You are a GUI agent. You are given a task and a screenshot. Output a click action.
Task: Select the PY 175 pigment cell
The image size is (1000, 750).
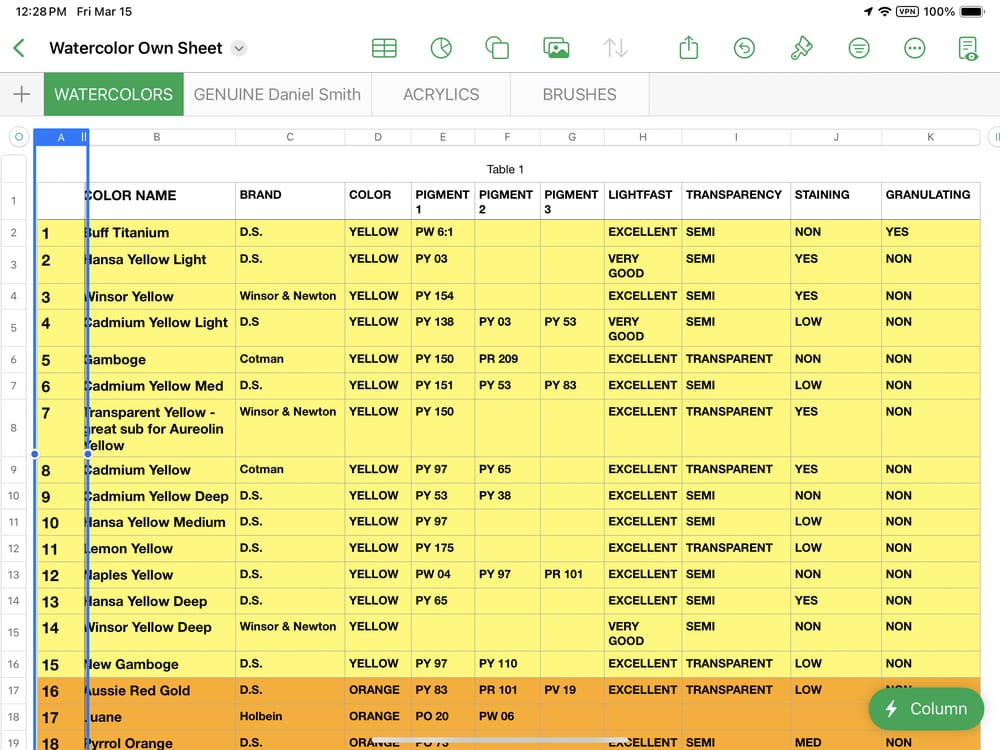[x=443, y=548]
